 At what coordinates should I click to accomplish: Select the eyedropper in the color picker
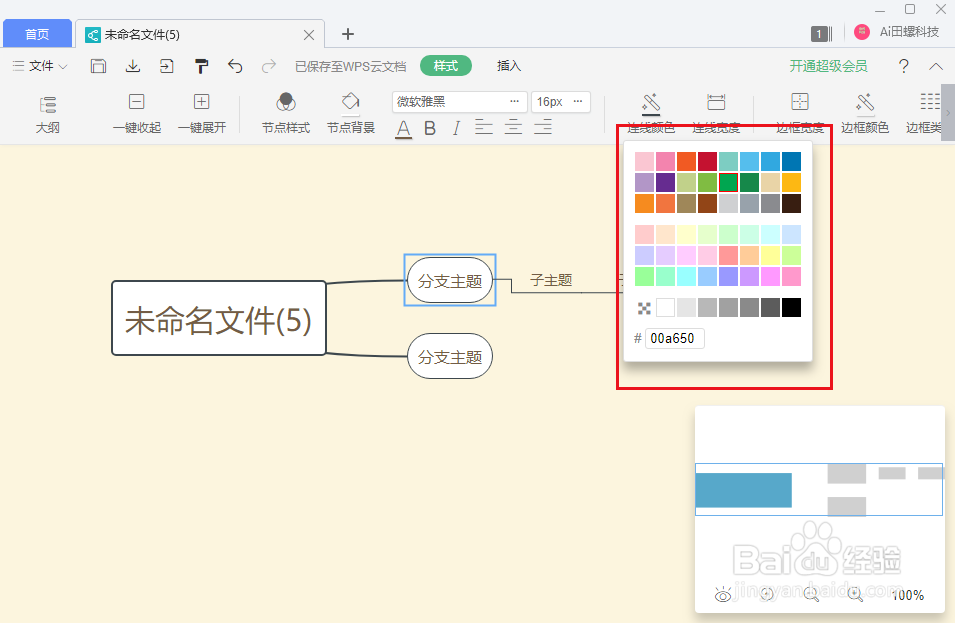tap(643, 307)
